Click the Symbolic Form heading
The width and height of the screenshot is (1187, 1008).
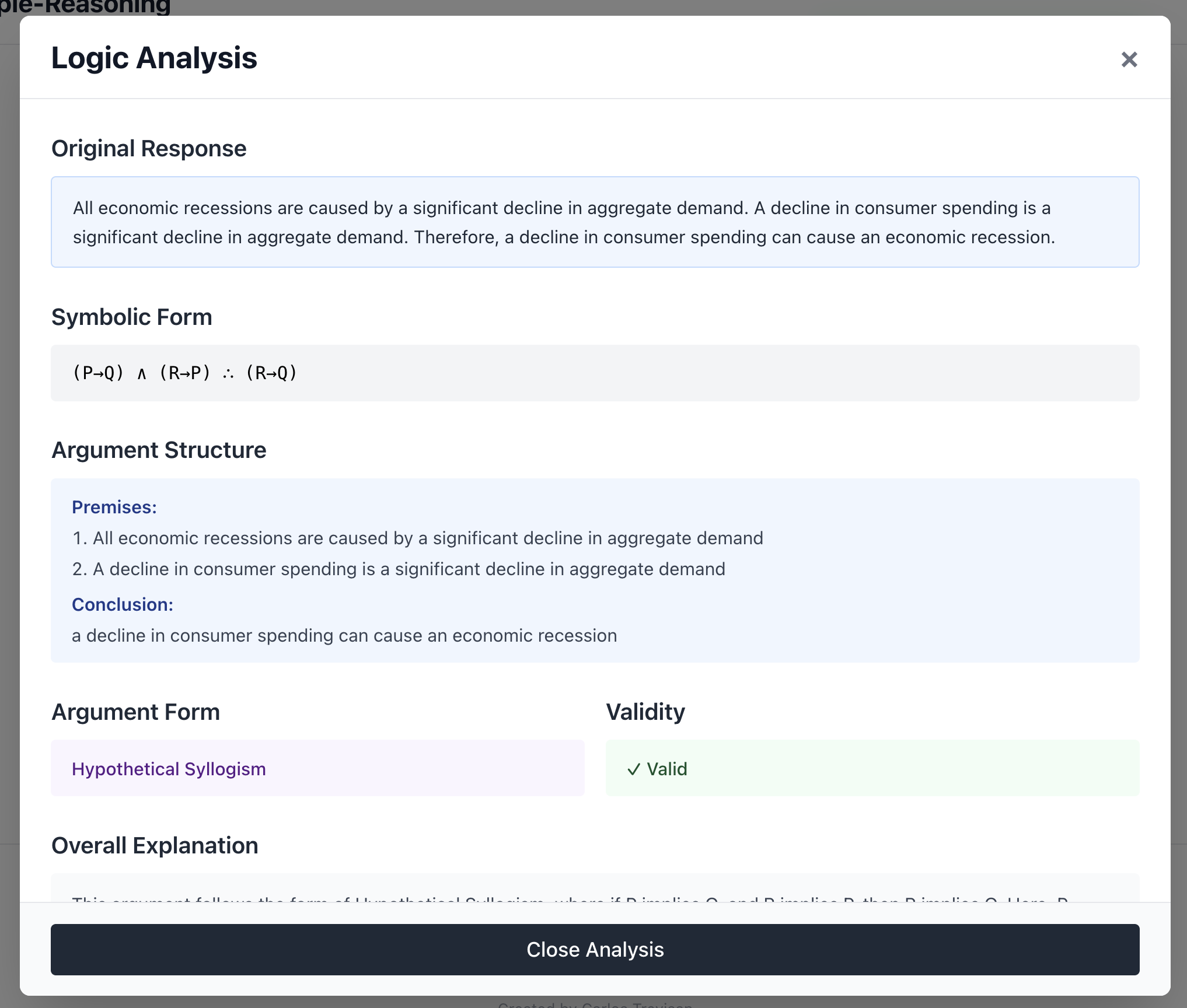pyautogui.click(x=132, y=317)
